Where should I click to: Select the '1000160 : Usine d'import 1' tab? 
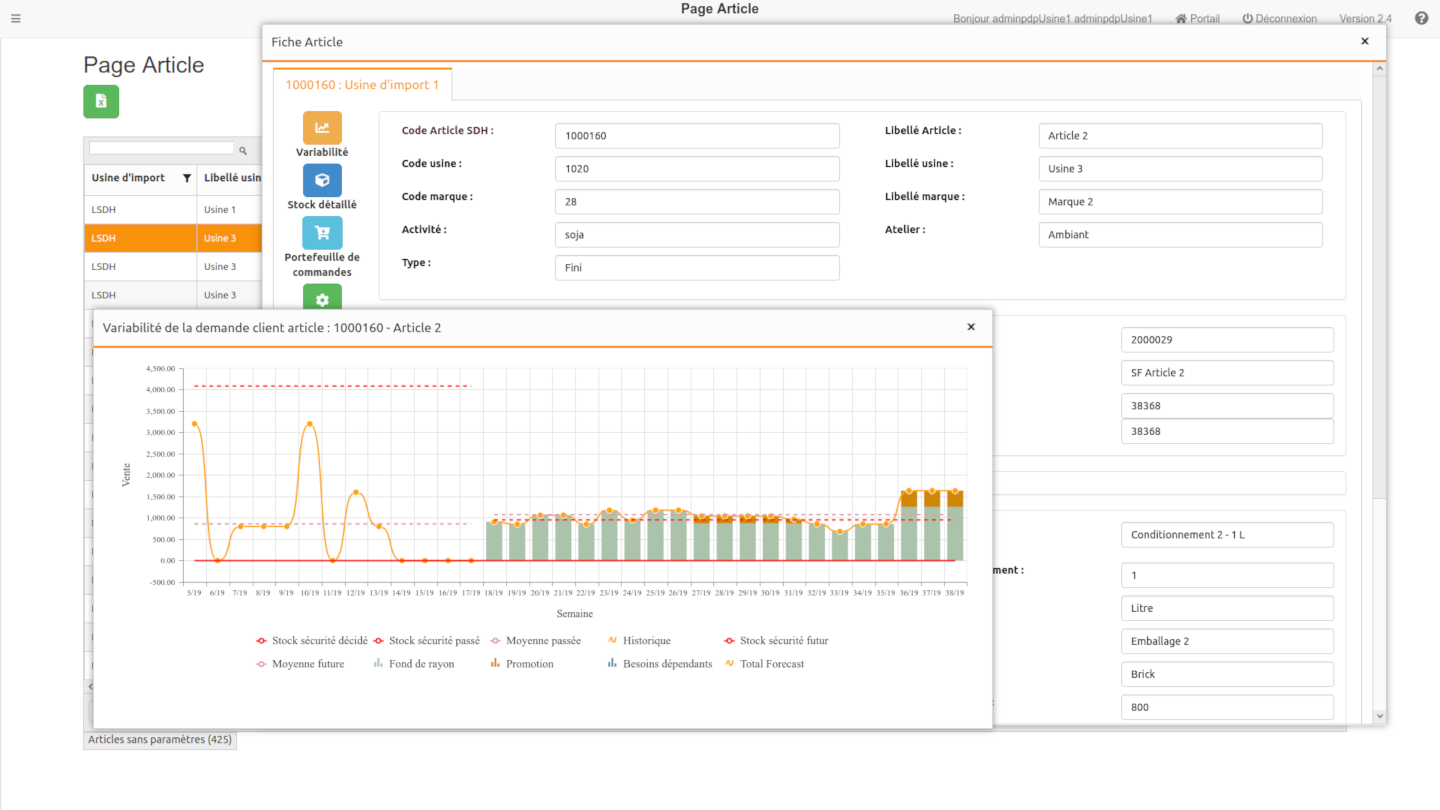tap(362, 85)
